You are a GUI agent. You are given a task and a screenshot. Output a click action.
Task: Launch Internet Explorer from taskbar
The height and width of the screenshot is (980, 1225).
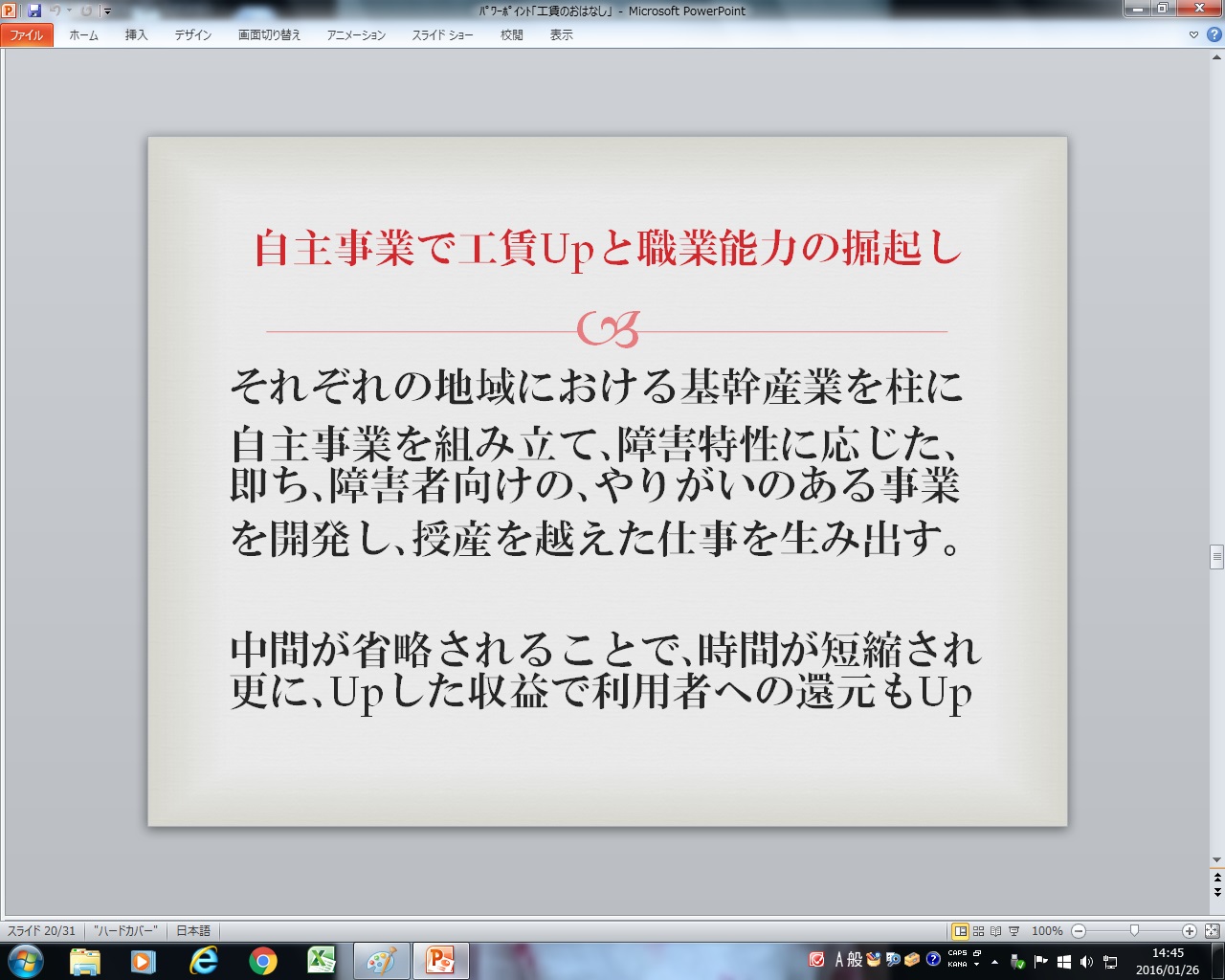pos(203,961)
